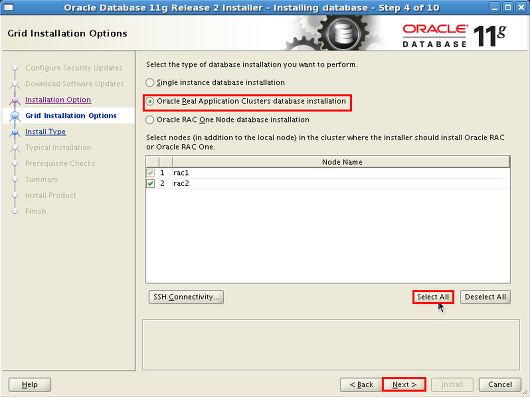
Task: Minimize the installer window
Action: [x=495, y=7]
